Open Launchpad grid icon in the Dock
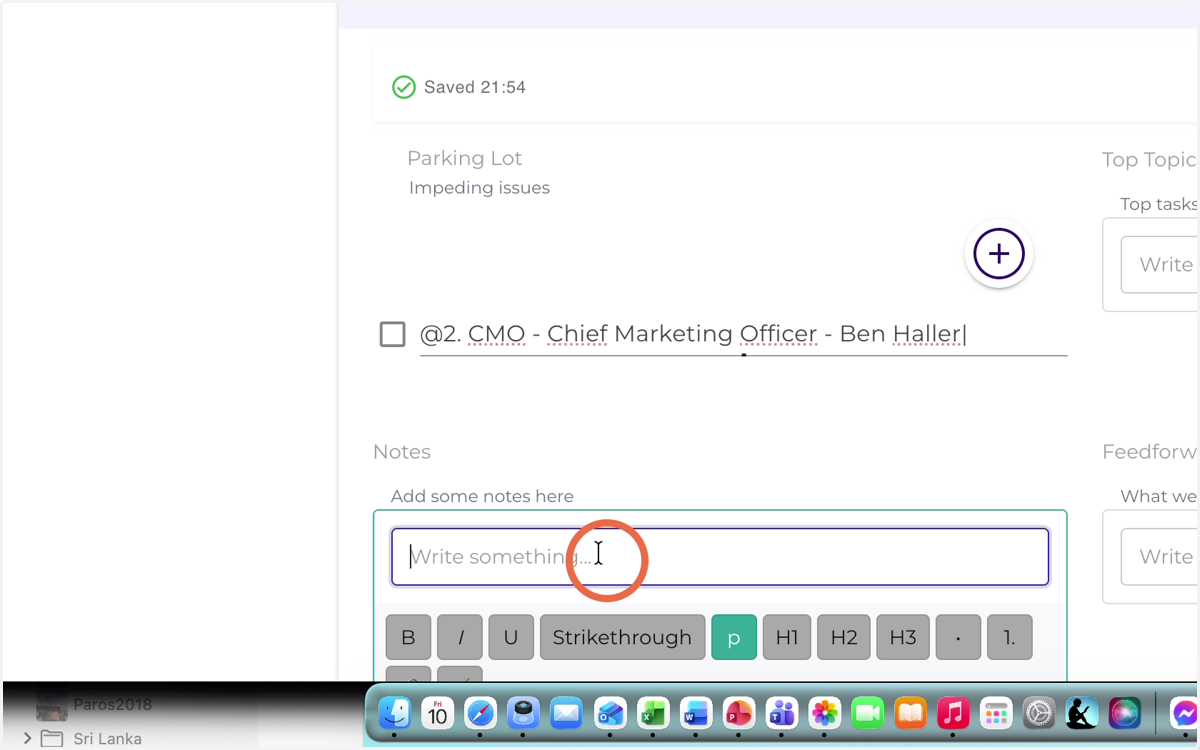The height and width of the screenshot is (750, 1200). [x=996, y=713]
